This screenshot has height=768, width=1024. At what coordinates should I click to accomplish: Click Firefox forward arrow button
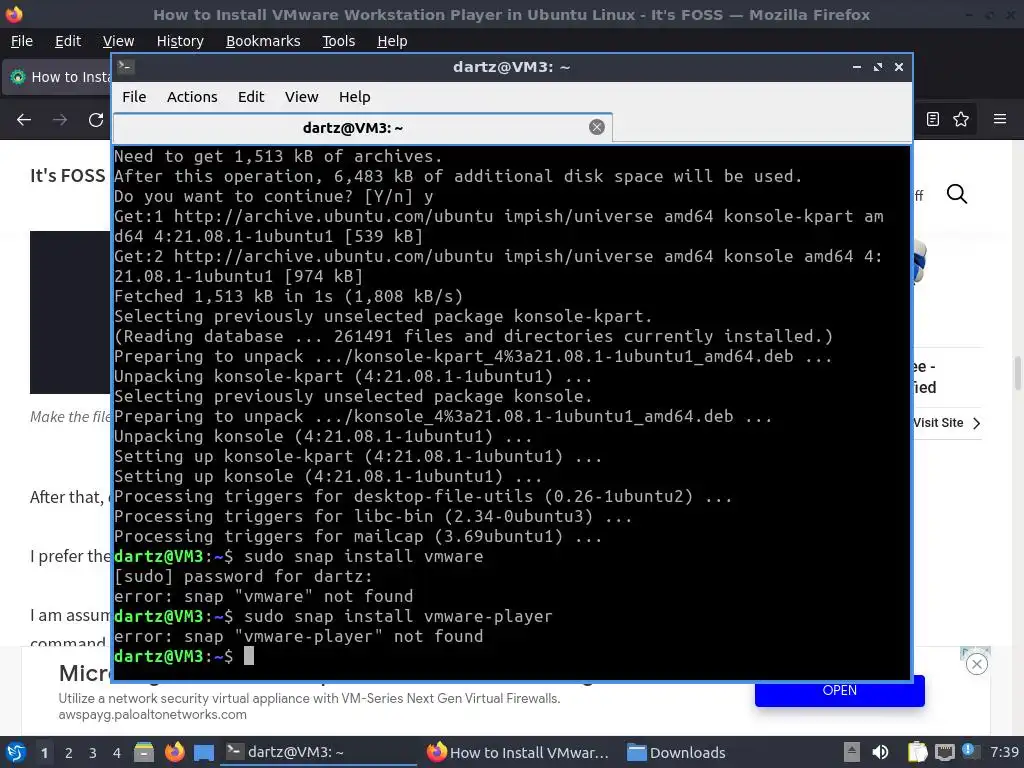pyautogui.click(x=60, y=120)
